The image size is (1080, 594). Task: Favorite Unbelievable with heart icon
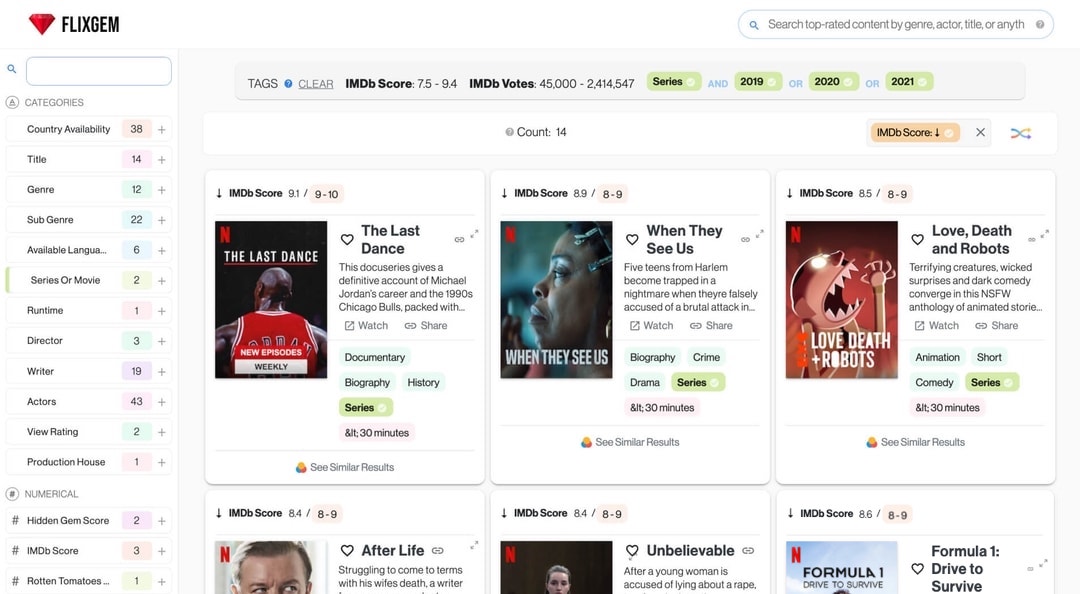pyautogui.click(x=632, y=551)
